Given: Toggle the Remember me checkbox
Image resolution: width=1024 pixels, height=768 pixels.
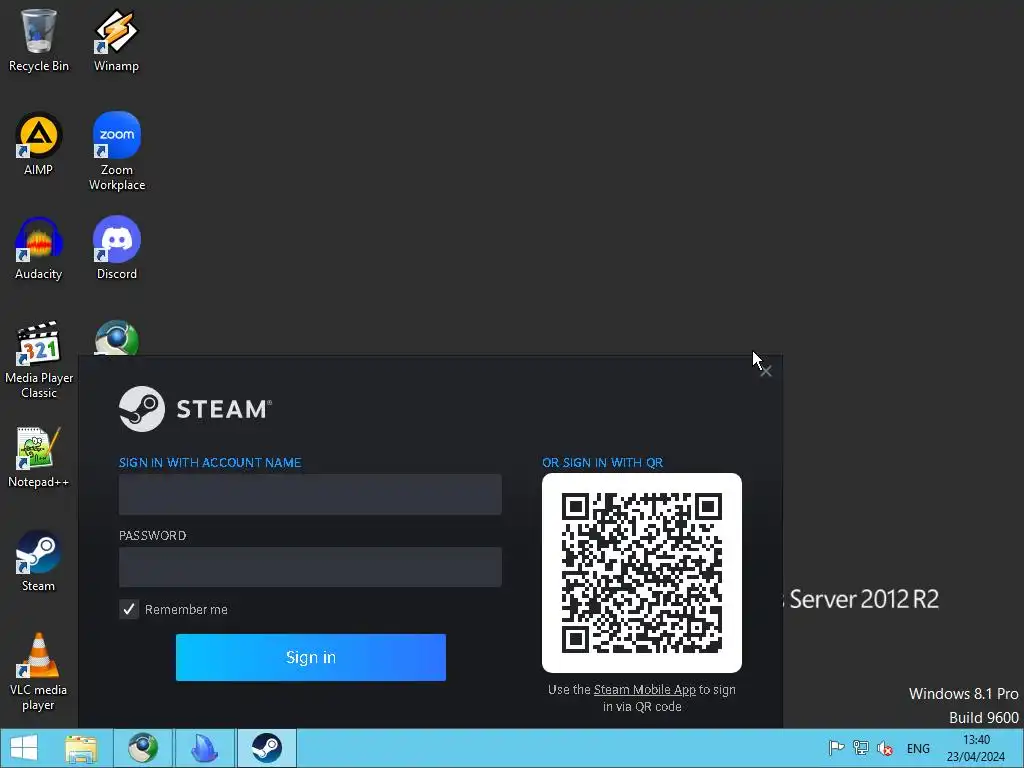Looking at the screenshot, I should pyautogui.click(x=129, y=609).
